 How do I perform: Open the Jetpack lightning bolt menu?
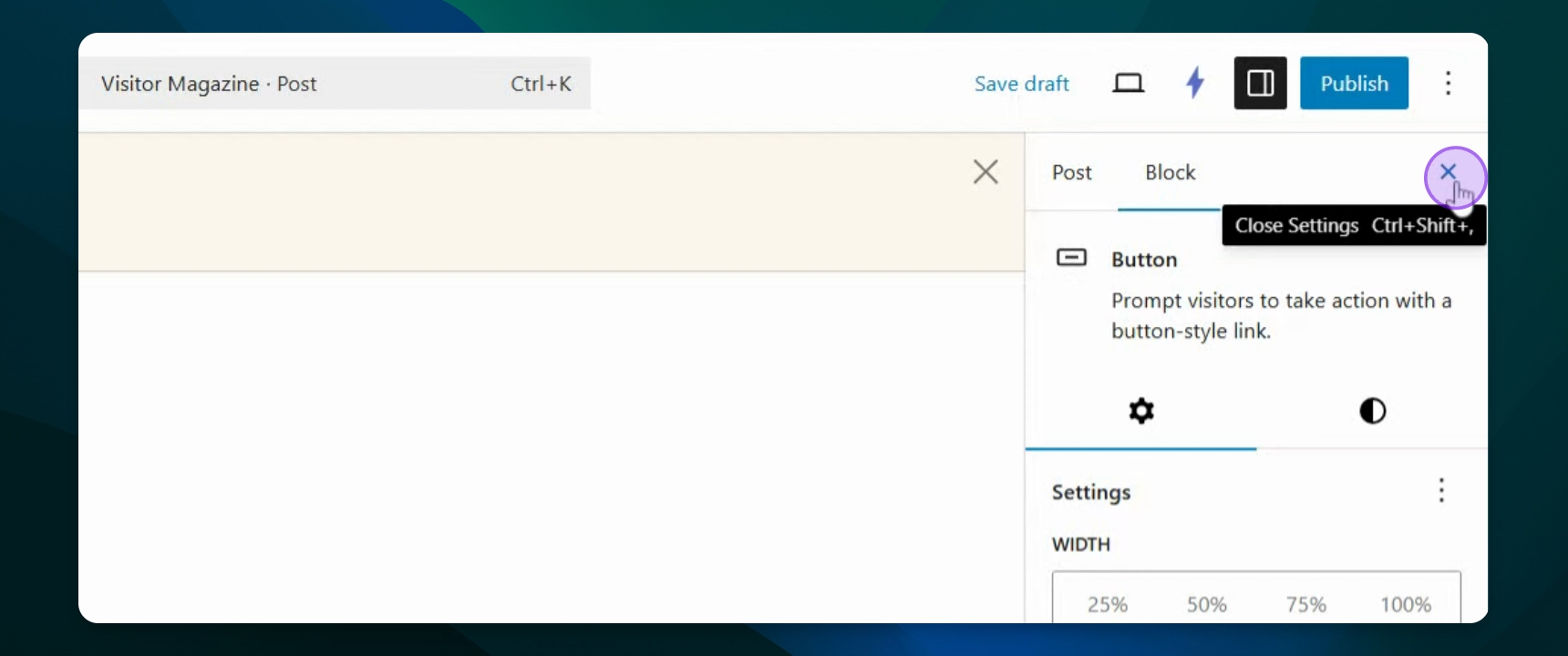click(1194, 83)
